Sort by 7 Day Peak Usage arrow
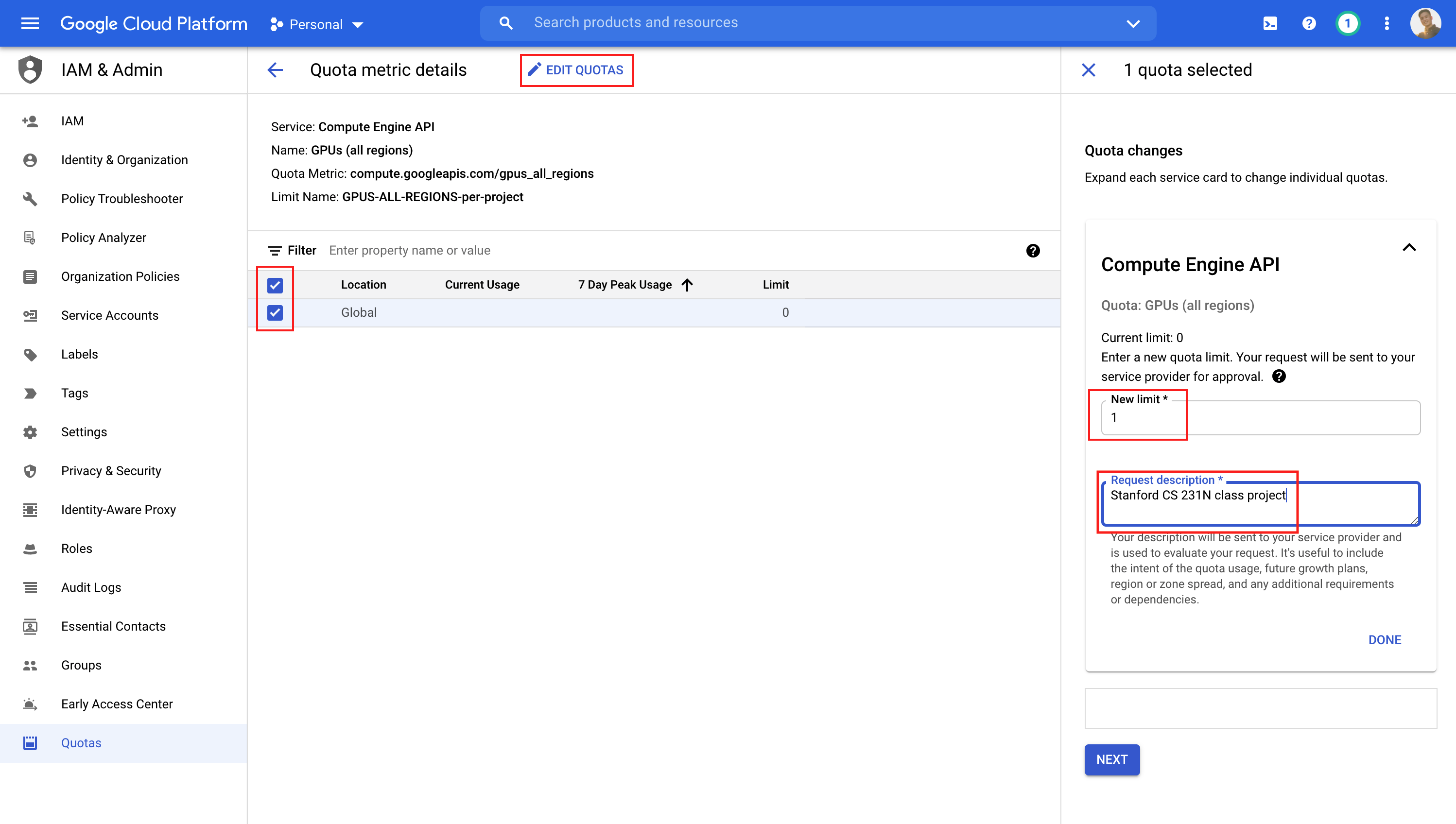The image size is (1456, 824). [687, 285]
